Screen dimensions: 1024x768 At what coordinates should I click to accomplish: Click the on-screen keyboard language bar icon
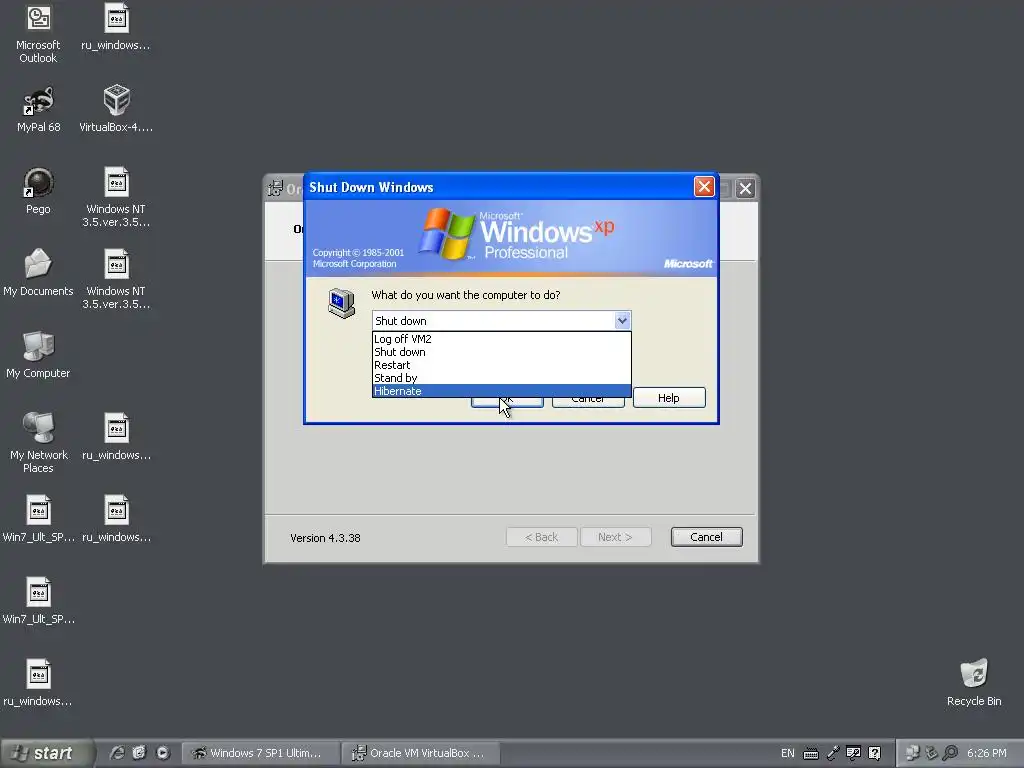pos(810,753)
